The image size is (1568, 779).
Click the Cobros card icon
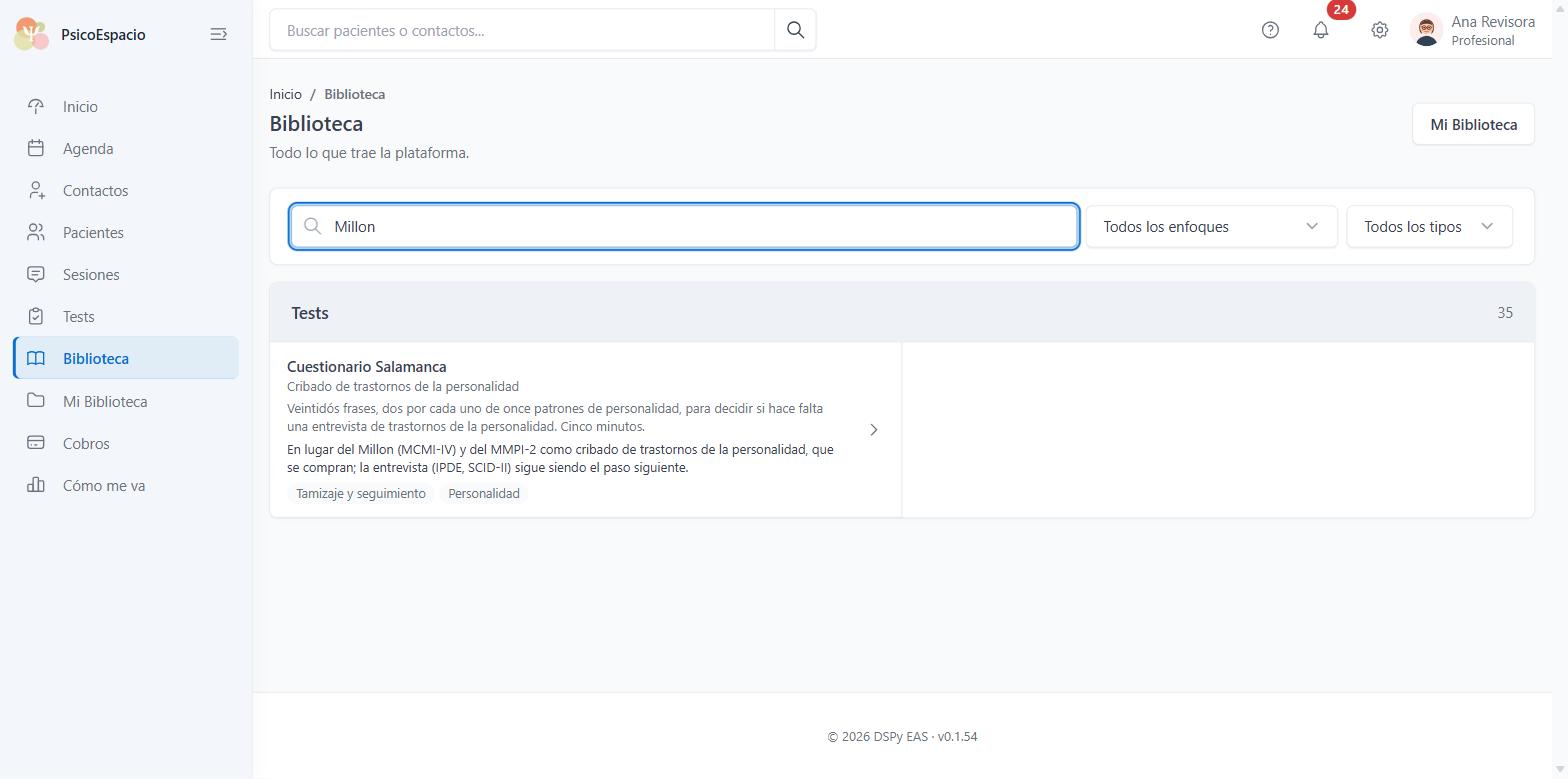[x=36, y=443]
